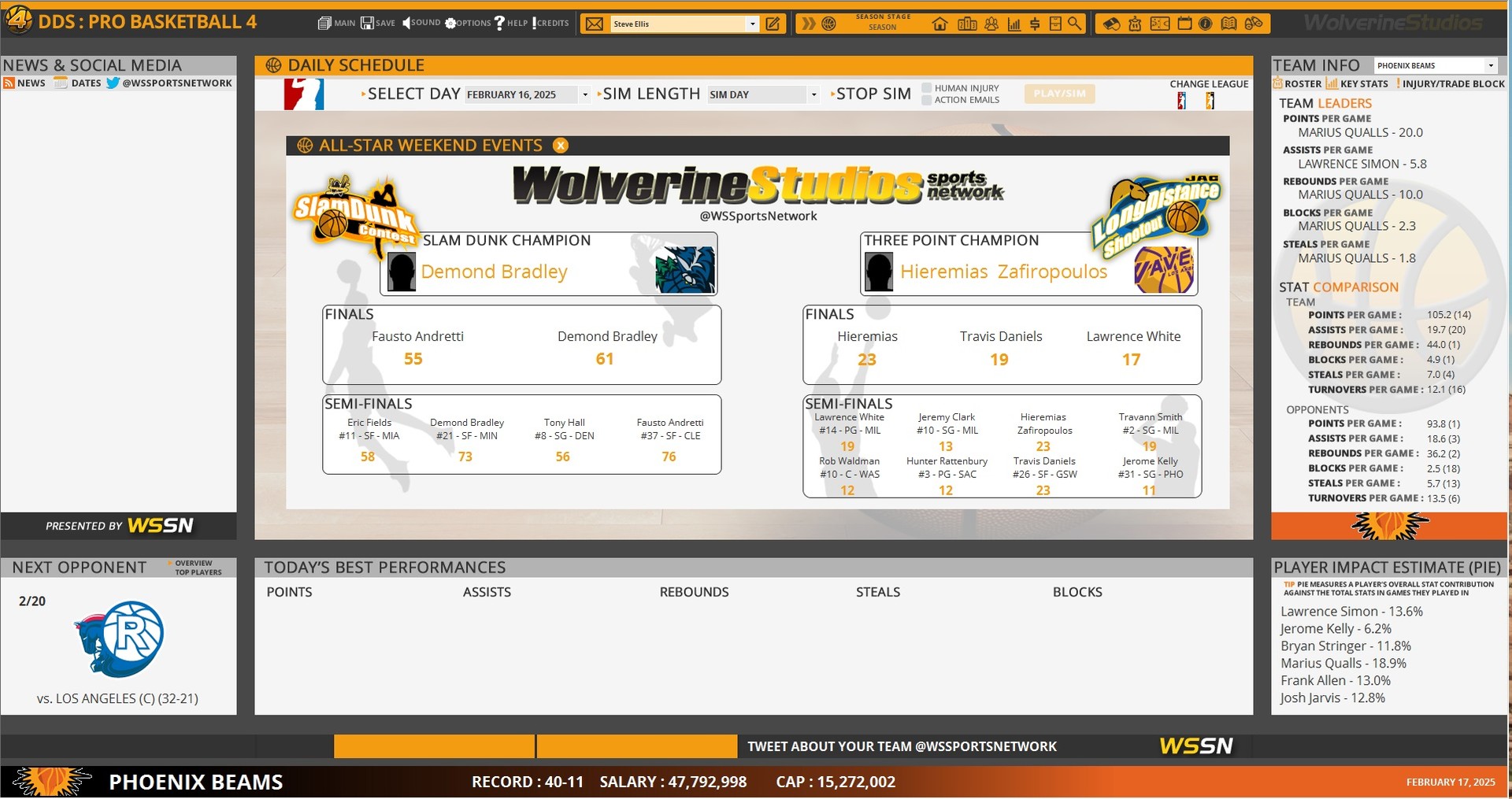Viewport: 1512px width, 799px height.
Task: Open the finances dollar sign icon
Action: click(1035, 24)
